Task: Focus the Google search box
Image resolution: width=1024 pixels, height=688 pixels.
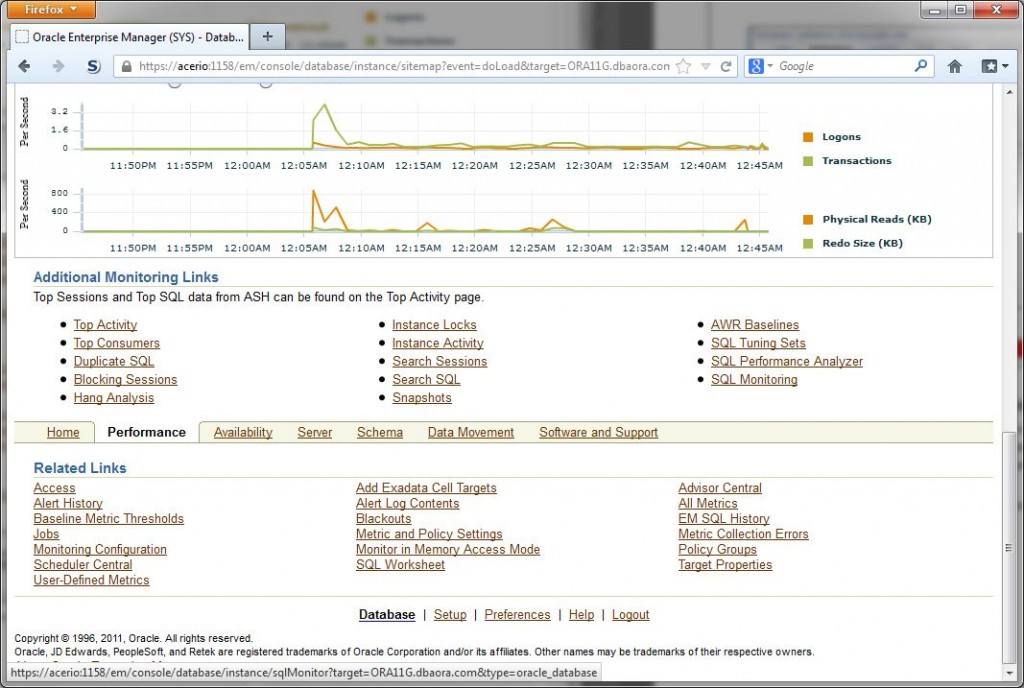Action: 844,66
